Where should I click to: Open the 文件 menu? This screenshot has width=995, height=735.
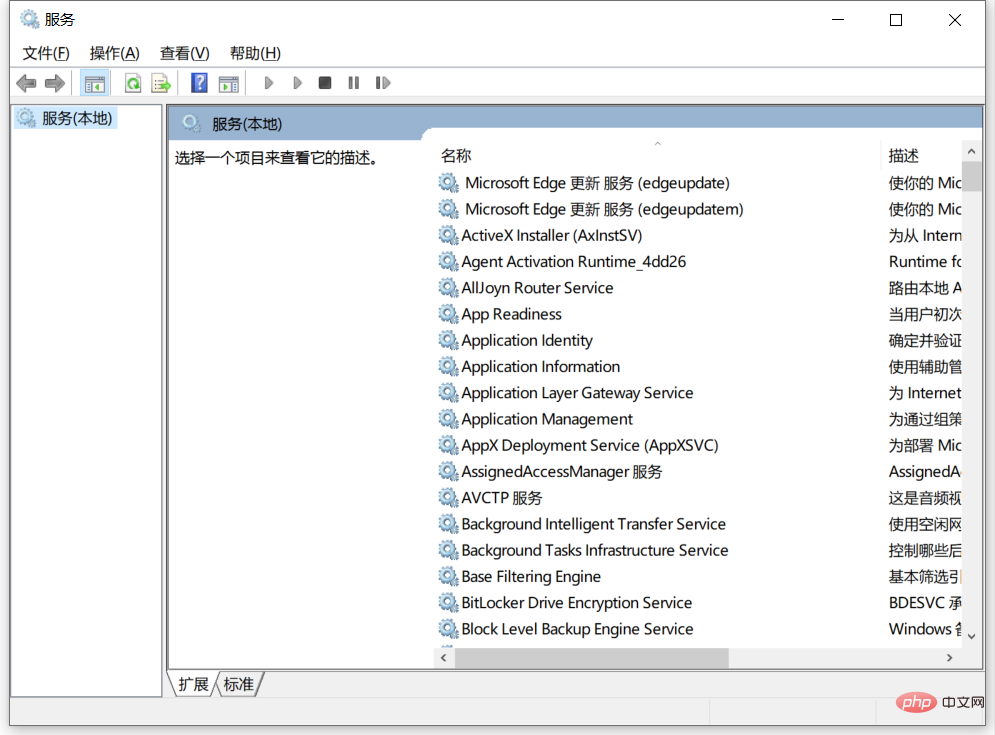(44, 52)
